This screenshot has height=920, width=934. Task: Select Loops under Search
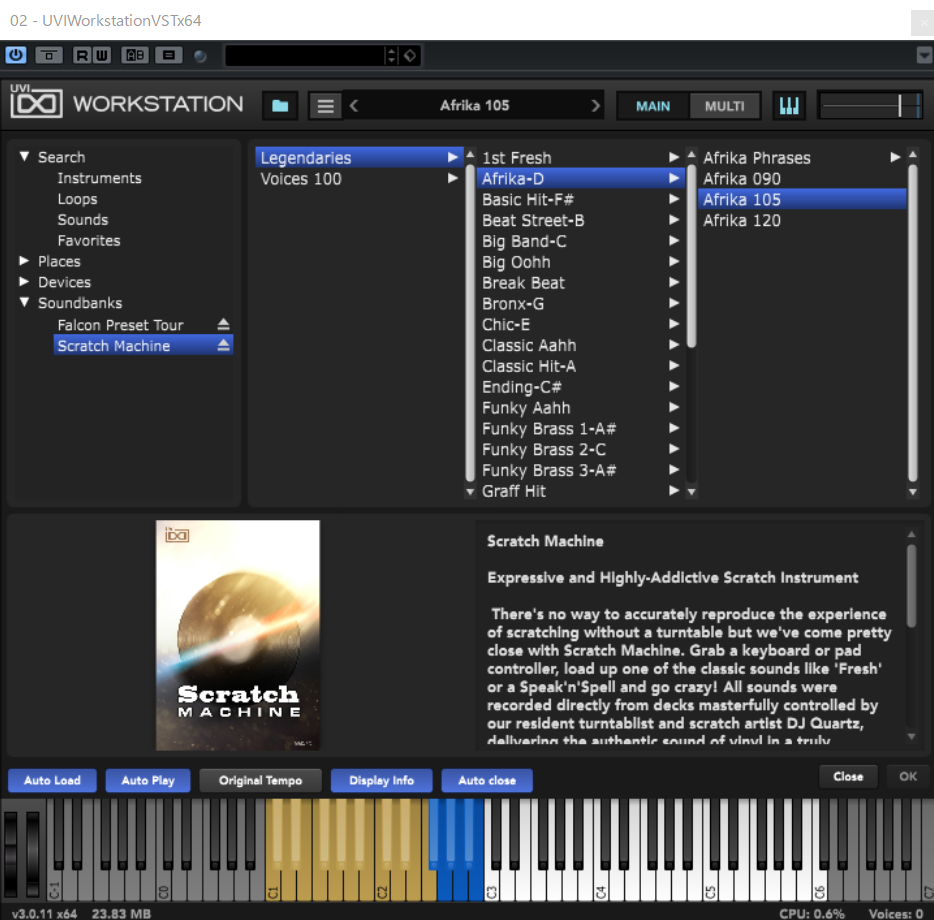77,199
